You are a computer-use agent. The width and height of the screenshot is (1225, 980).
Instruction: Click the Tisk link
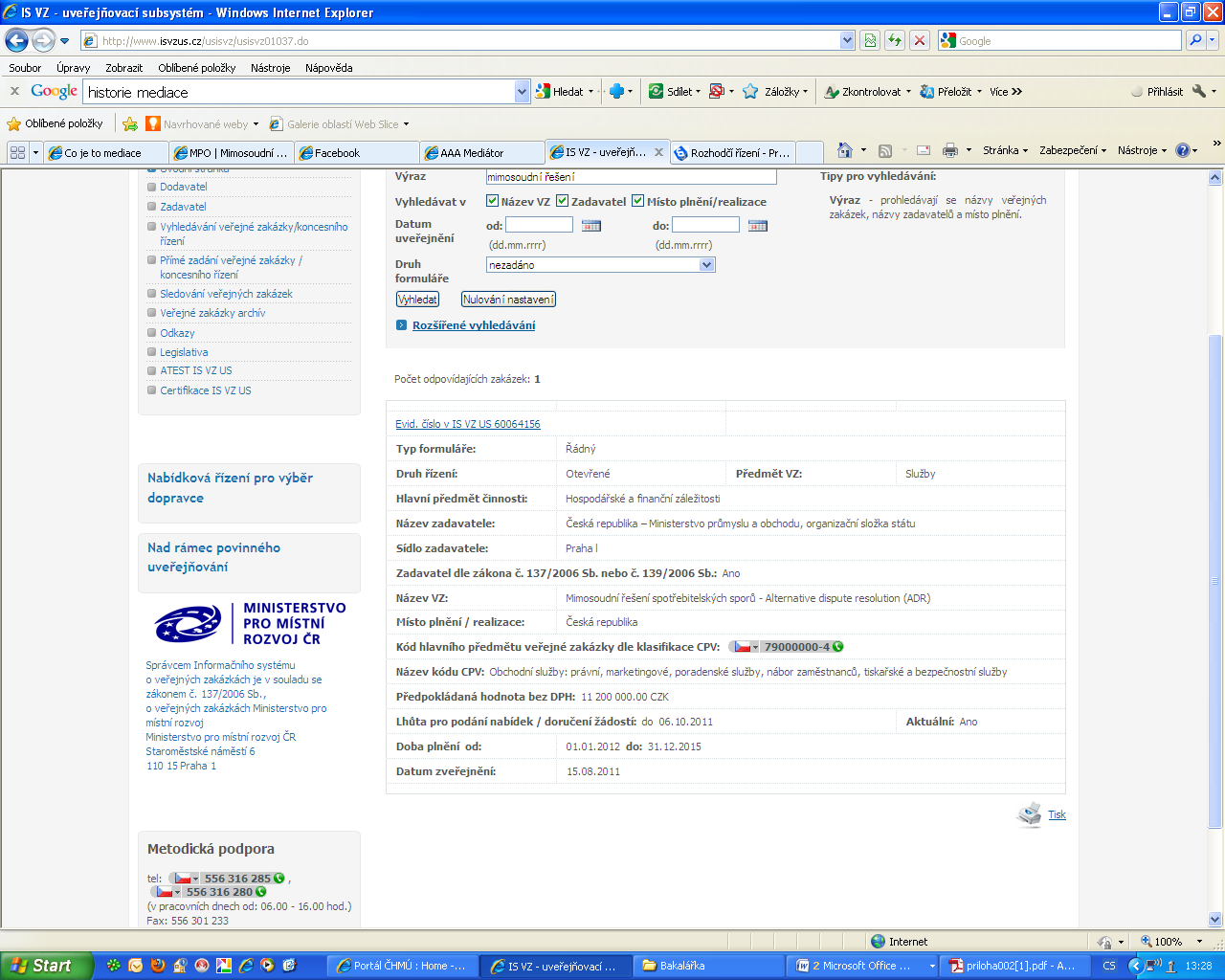[x=1057, y=814]
